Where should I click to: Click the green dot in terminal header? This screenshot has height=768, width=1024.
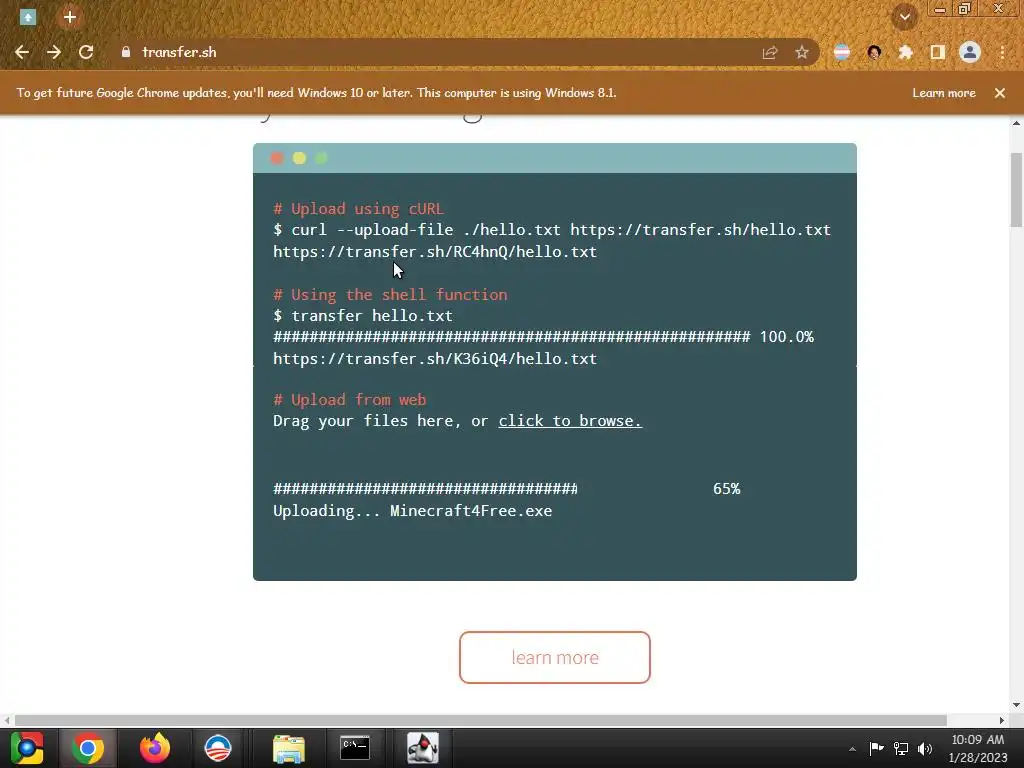tap(321, 158)
